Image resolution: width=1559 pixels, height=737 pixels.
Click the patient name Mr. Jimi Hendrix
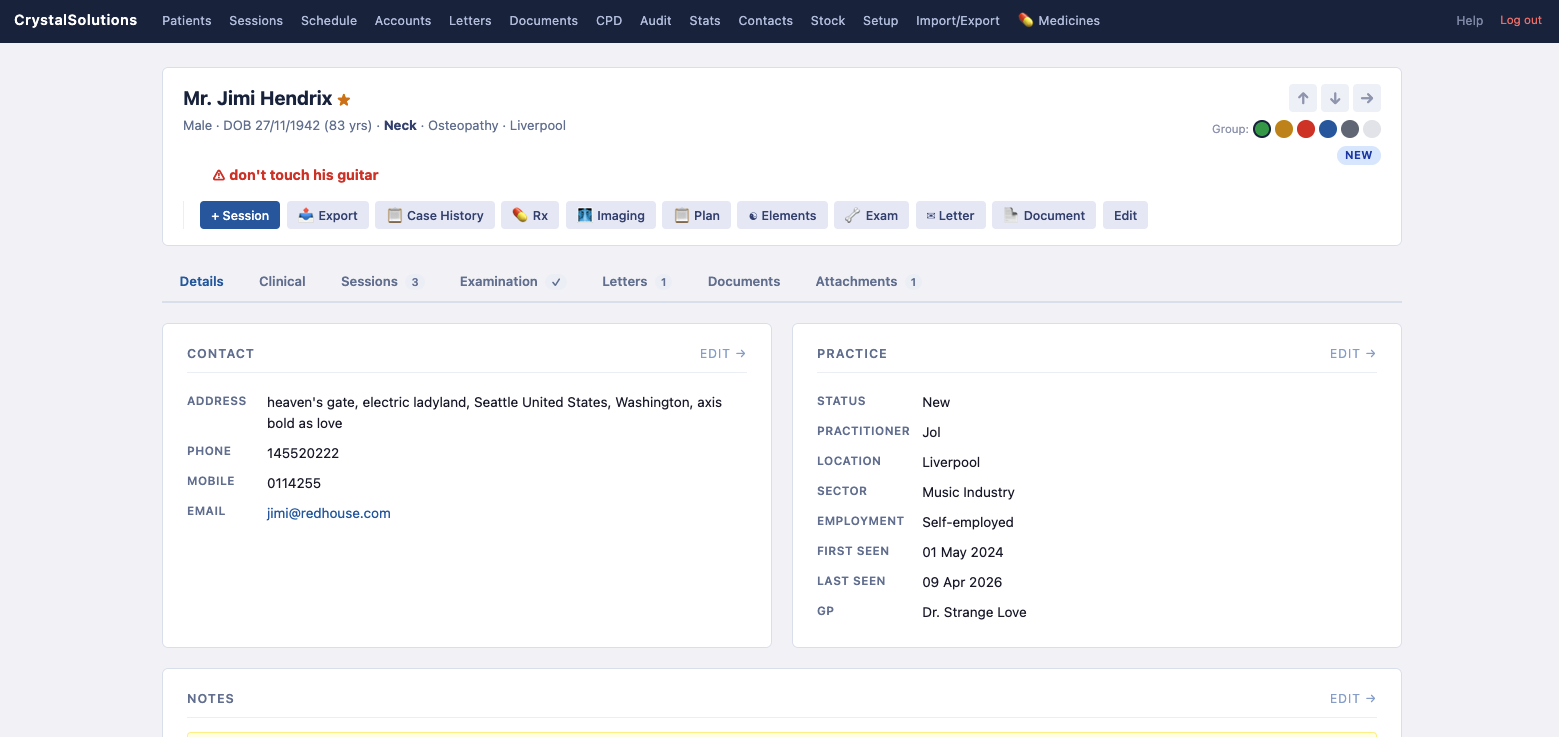(x=258, y=98)
